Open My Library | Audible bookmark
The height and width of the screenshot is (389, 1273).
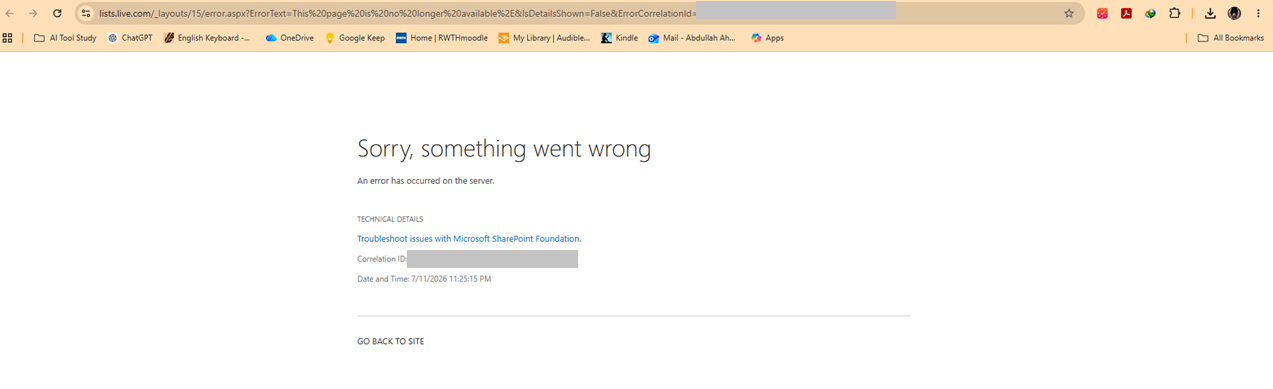click(544, 38)
